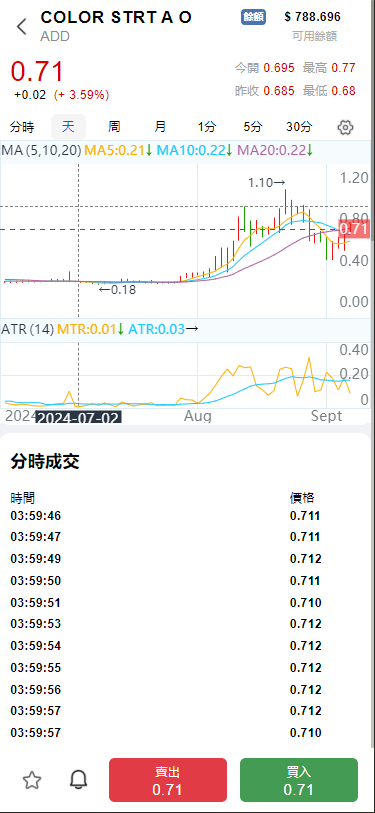Select the 月 monthly chart tab

[161, 127]
